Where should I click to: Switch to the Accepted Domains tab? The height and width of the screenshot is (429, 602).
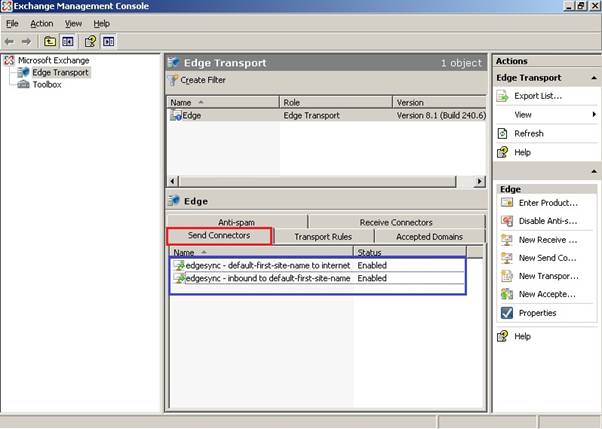click(x=429, y=237)
